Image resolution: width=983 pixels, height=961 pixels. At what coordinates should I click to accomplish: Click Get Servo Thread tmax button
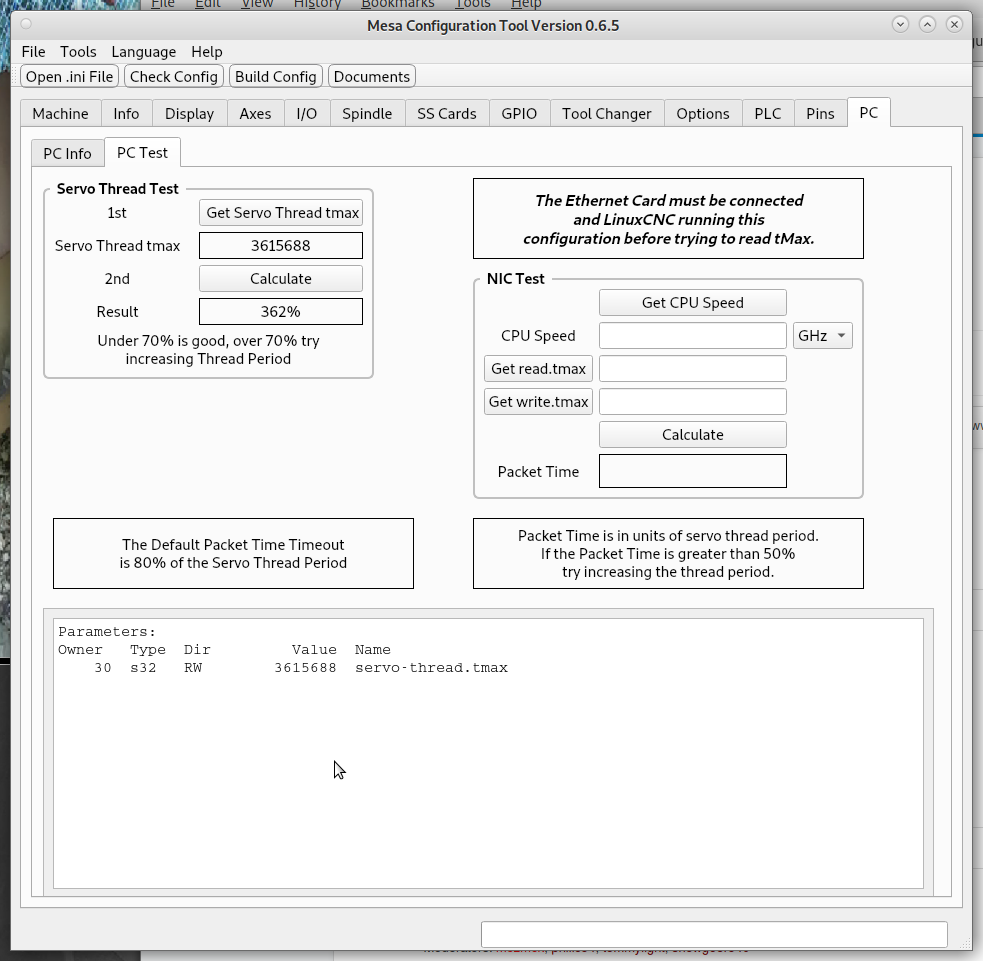point(281,213)
